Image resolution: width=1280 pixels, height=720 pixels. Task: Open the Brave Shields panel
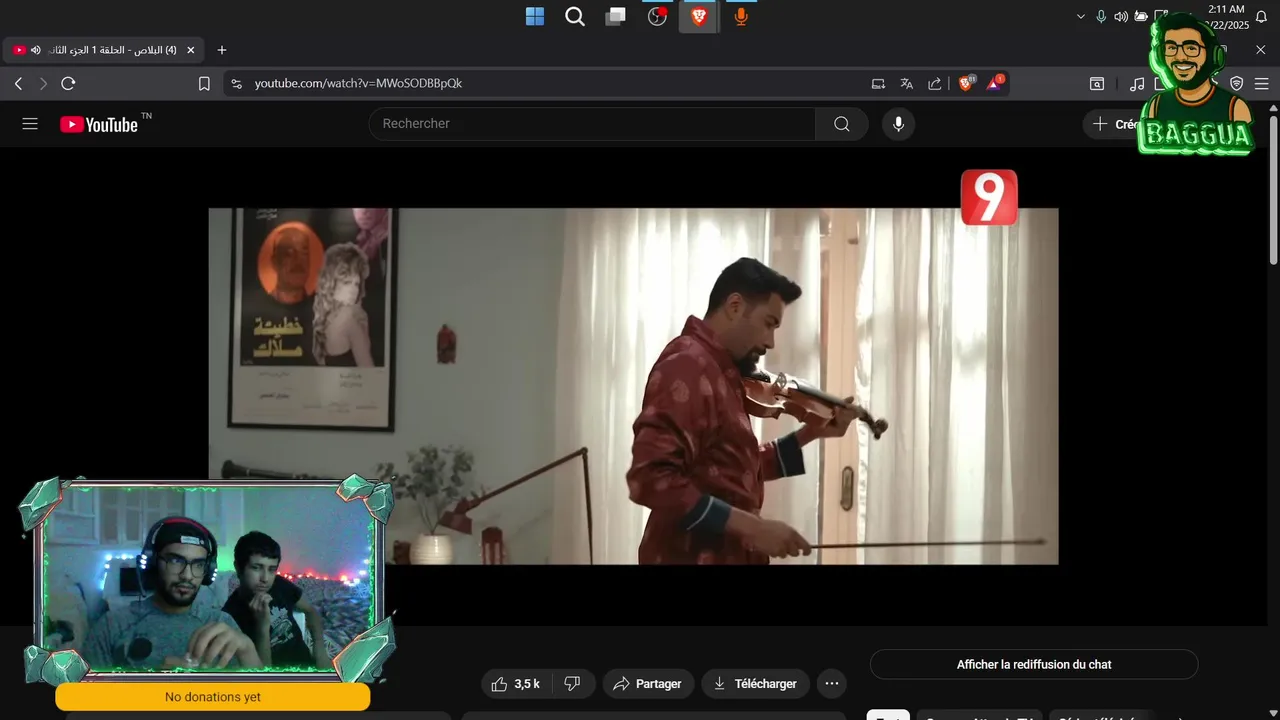966,84
